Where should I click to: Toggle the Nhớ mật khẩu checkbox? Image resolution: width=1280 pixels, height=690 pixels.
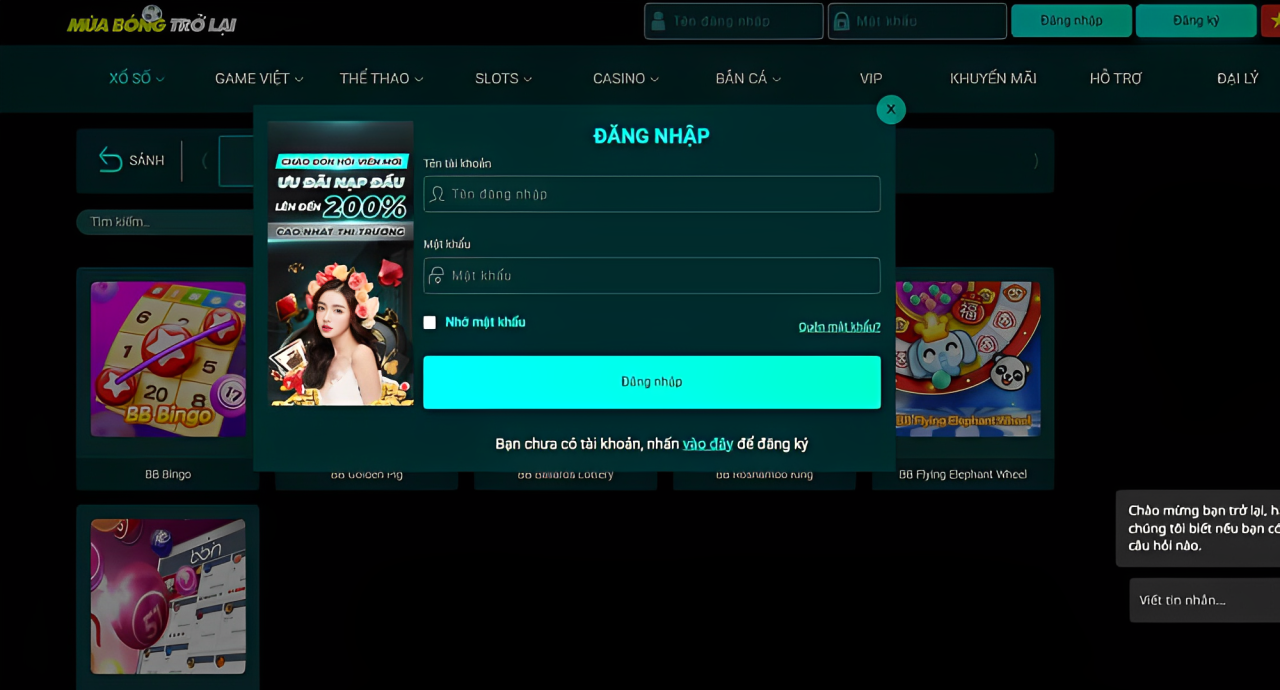pyautogui.click(x=430, y=322)
